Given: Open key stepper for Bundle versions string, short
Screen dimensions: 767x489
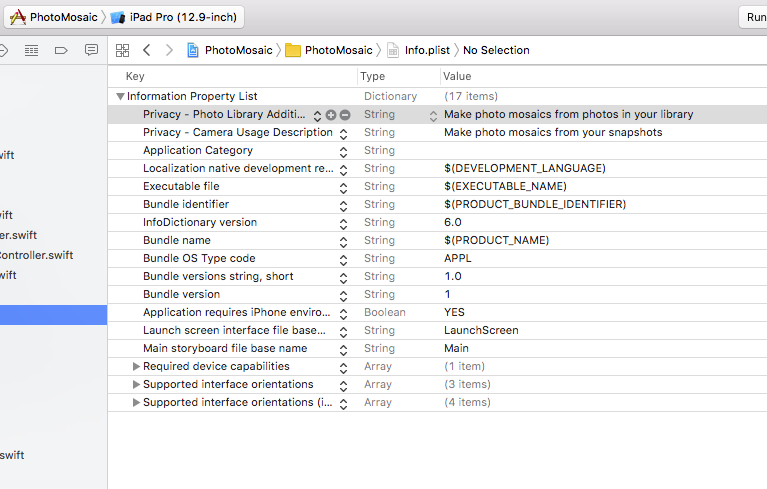Looking at the screenshot, I should [343, 278].
